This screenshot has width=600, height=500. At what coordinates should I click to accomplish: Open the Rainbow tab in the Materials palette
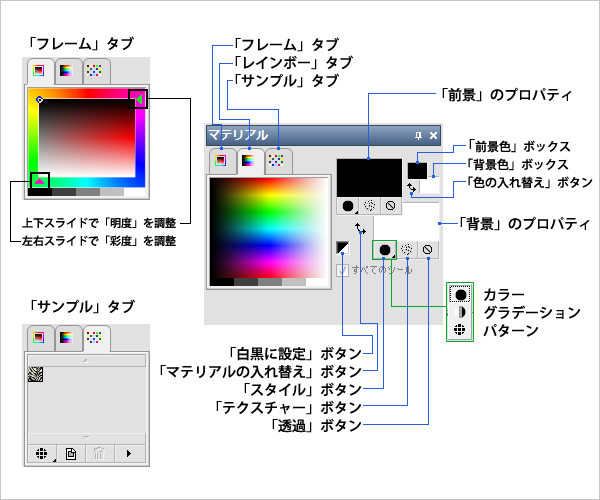[x=248, y=161]
